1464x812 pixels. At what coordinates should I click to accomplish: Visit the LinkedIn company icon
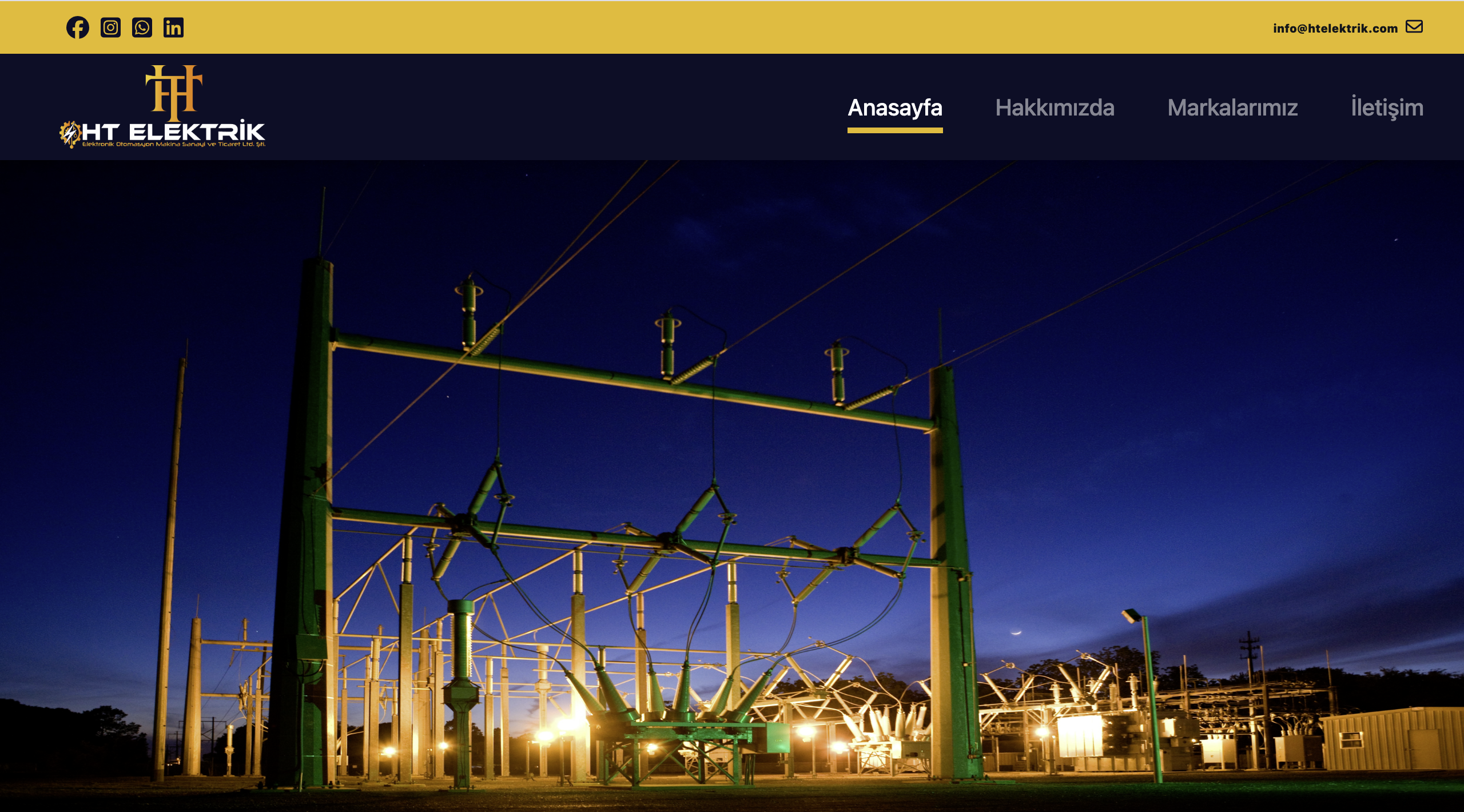173,27
